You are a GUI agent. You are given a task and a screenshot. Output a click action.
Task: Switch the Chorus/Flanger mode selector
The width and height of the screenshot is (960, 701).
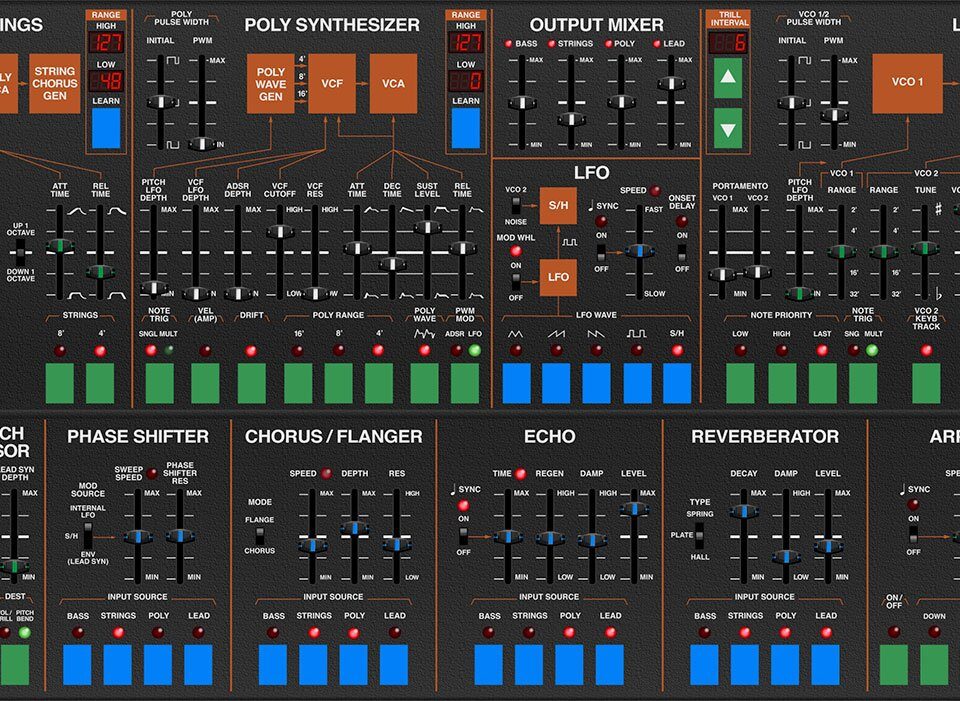[x=261, y=535]
